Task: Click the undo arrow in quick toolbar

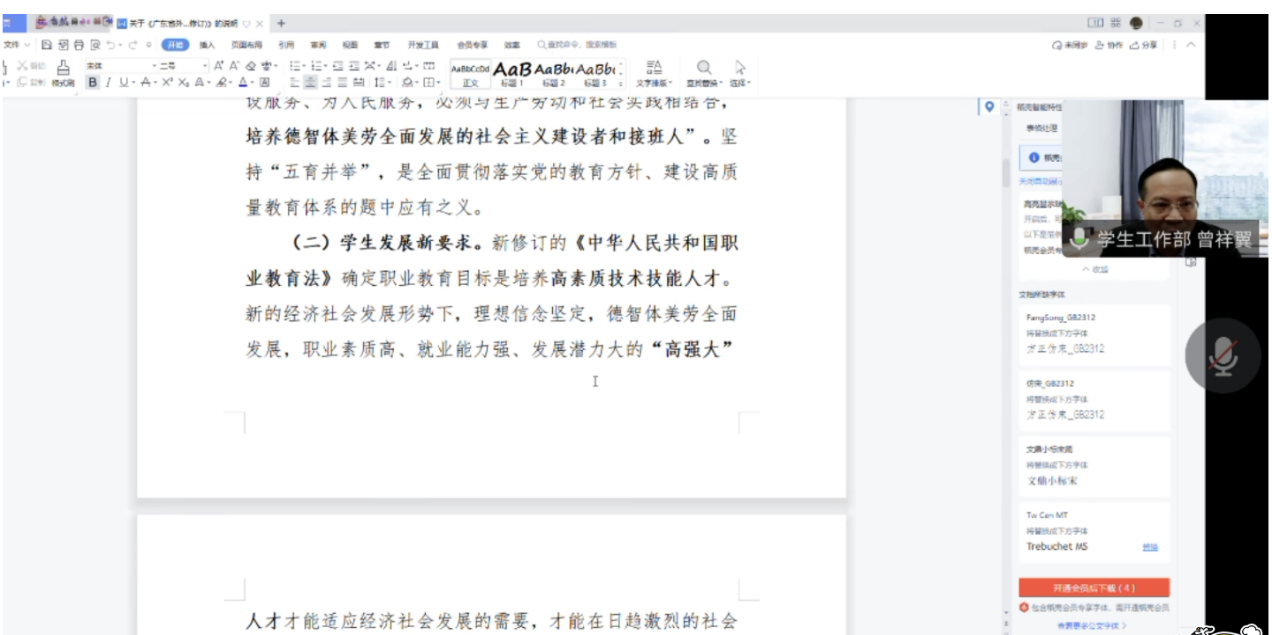Action: (110, 45)
